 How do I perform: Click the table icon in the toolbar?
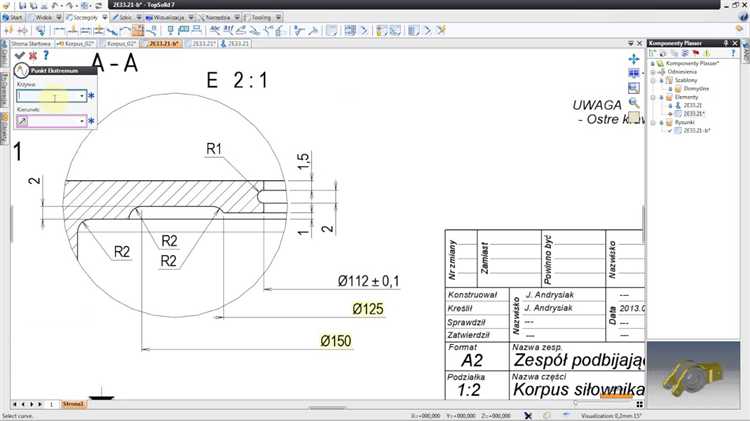[350, 31]
